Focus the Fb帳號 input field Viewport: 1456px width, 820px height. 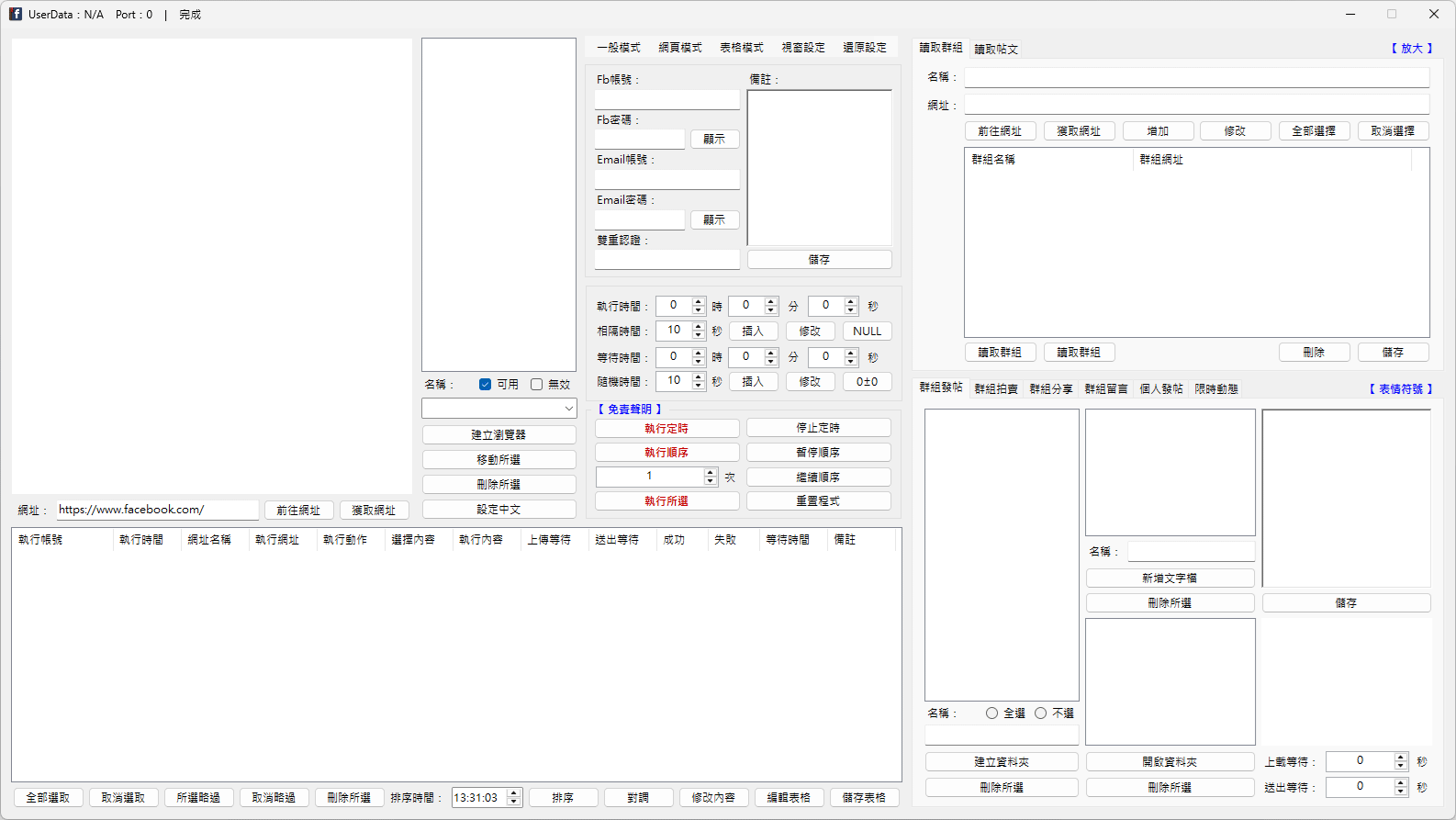point(667,99)
